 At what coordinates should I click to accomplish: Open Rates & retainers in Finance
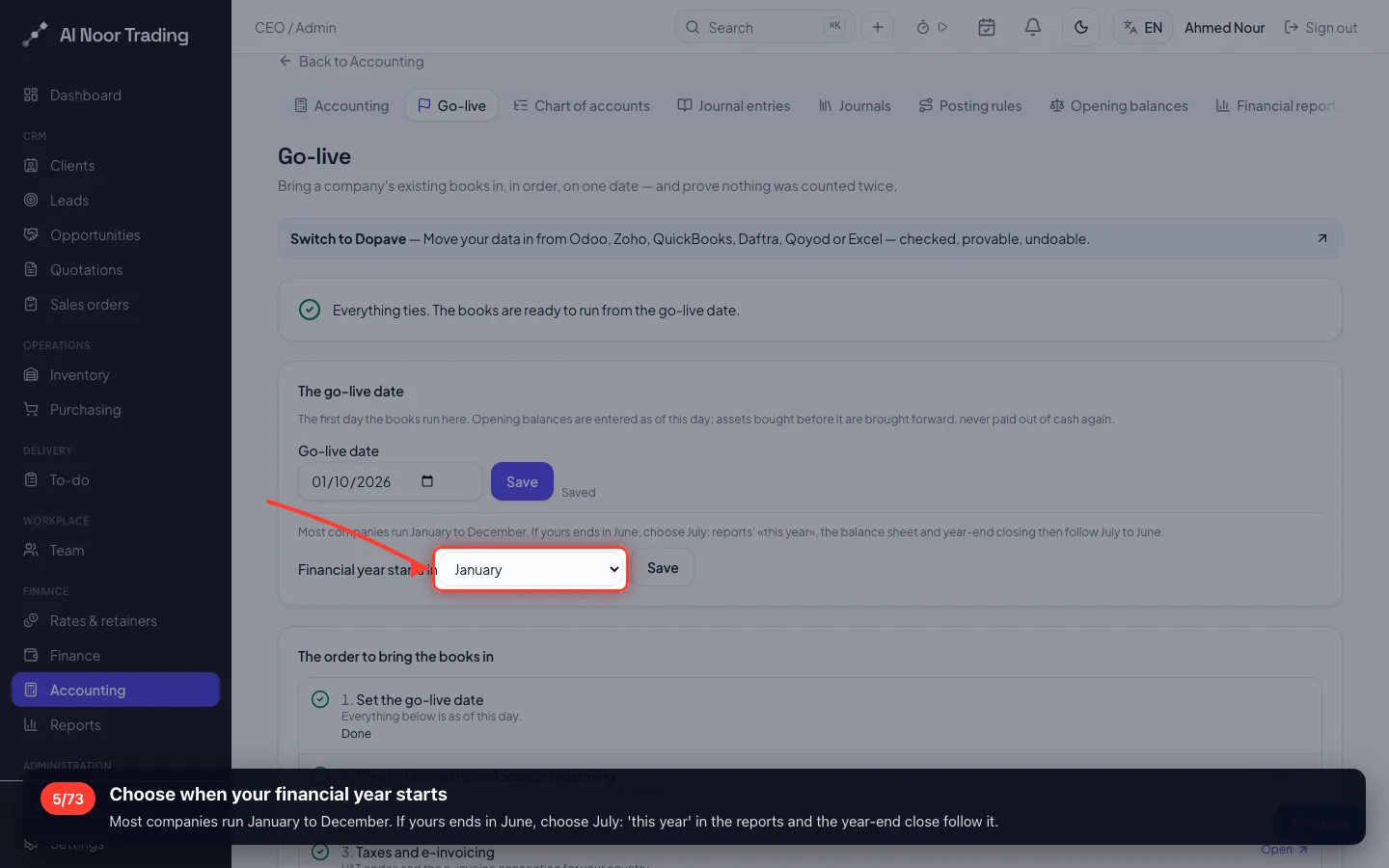pos(116,620)
